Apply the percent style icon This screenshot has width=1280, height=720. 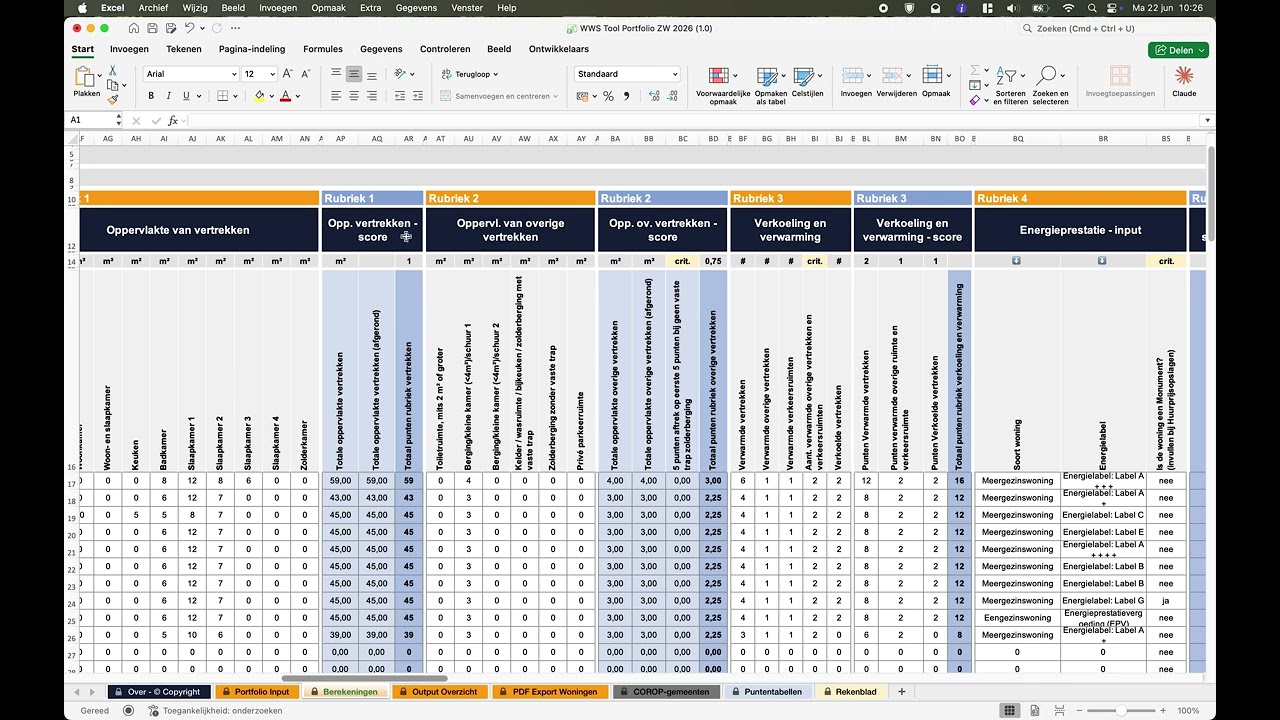608,96
